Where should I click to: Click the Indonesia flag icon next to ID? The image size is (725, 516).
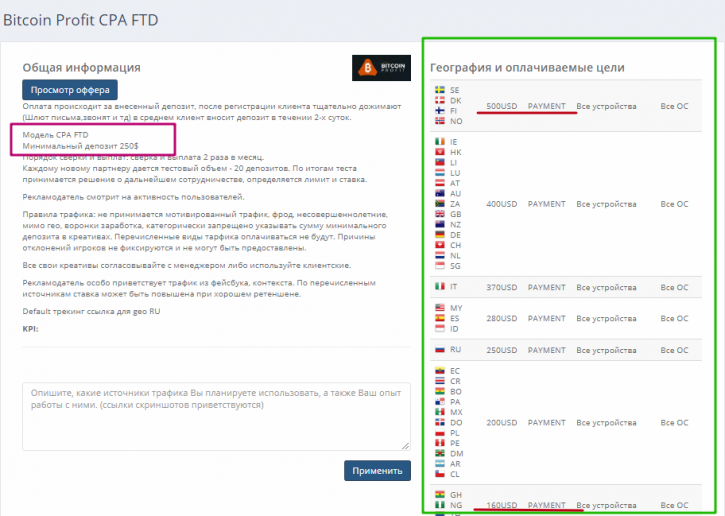tap(440, 329)
